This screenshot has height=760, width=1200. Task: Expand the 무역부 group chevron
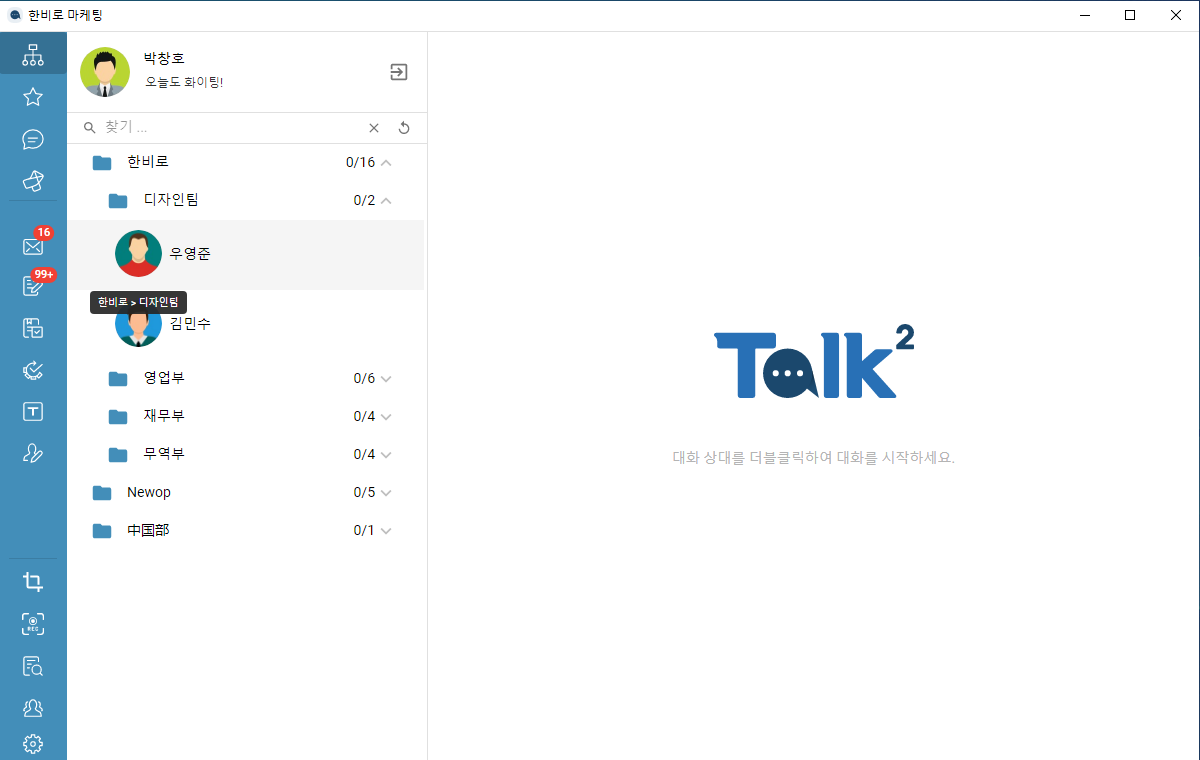click(387, 455)
